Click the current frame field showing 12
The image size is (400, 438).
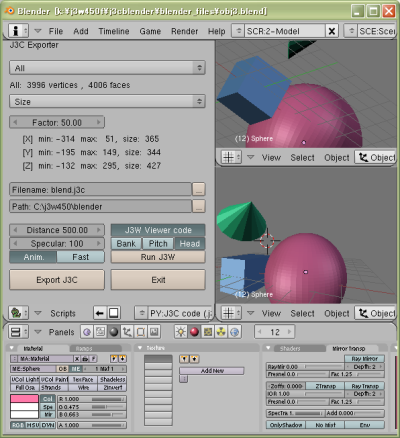pos(275,332)
